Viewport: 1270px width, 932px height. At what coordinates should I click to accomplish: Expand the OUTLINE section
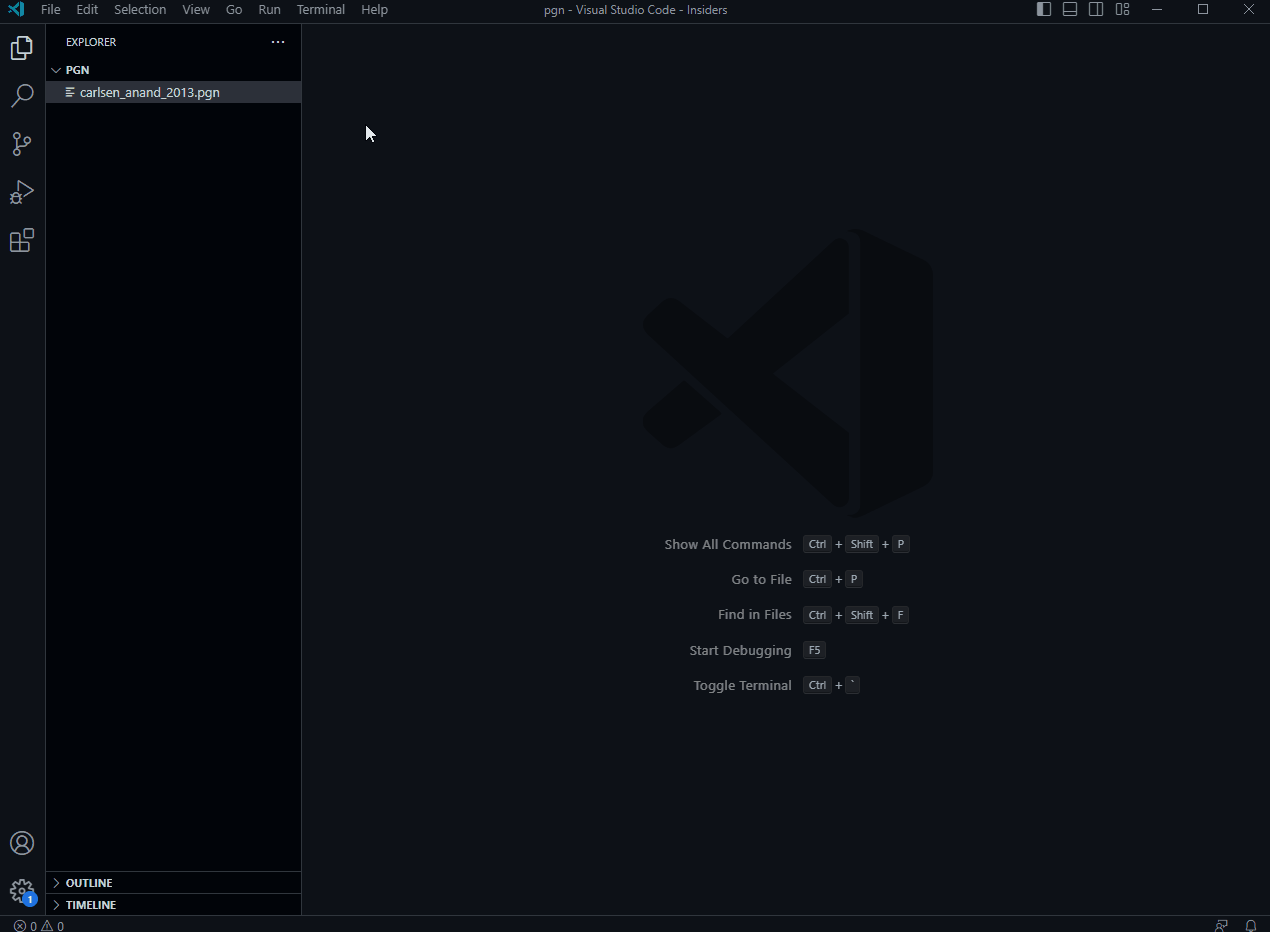coord(173,883)
